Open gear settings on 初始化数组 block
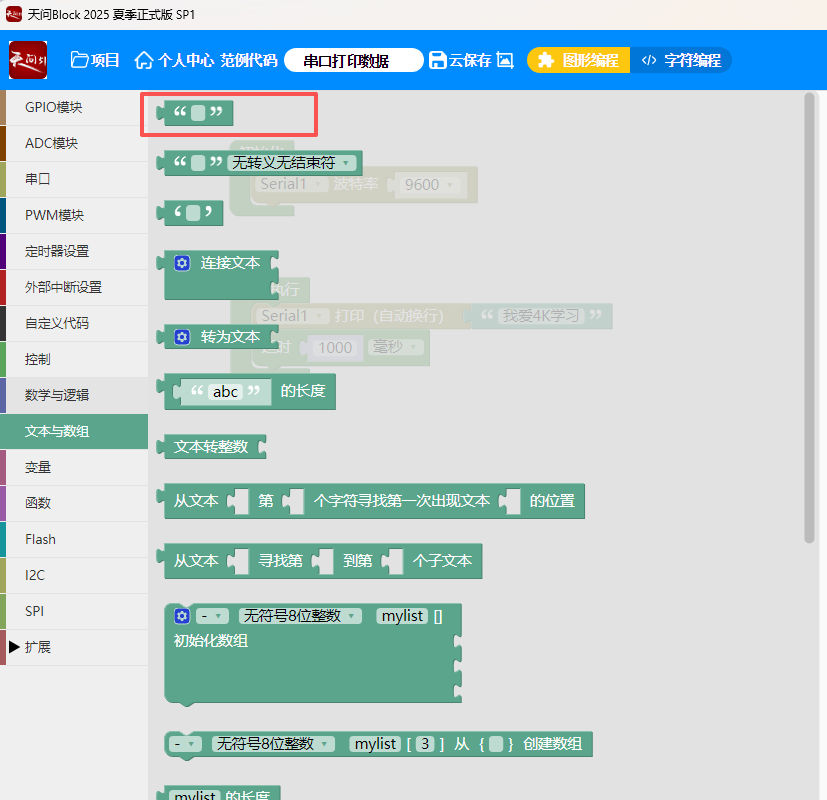This screenshot has width=827, height=800. (x=182, y=616)
